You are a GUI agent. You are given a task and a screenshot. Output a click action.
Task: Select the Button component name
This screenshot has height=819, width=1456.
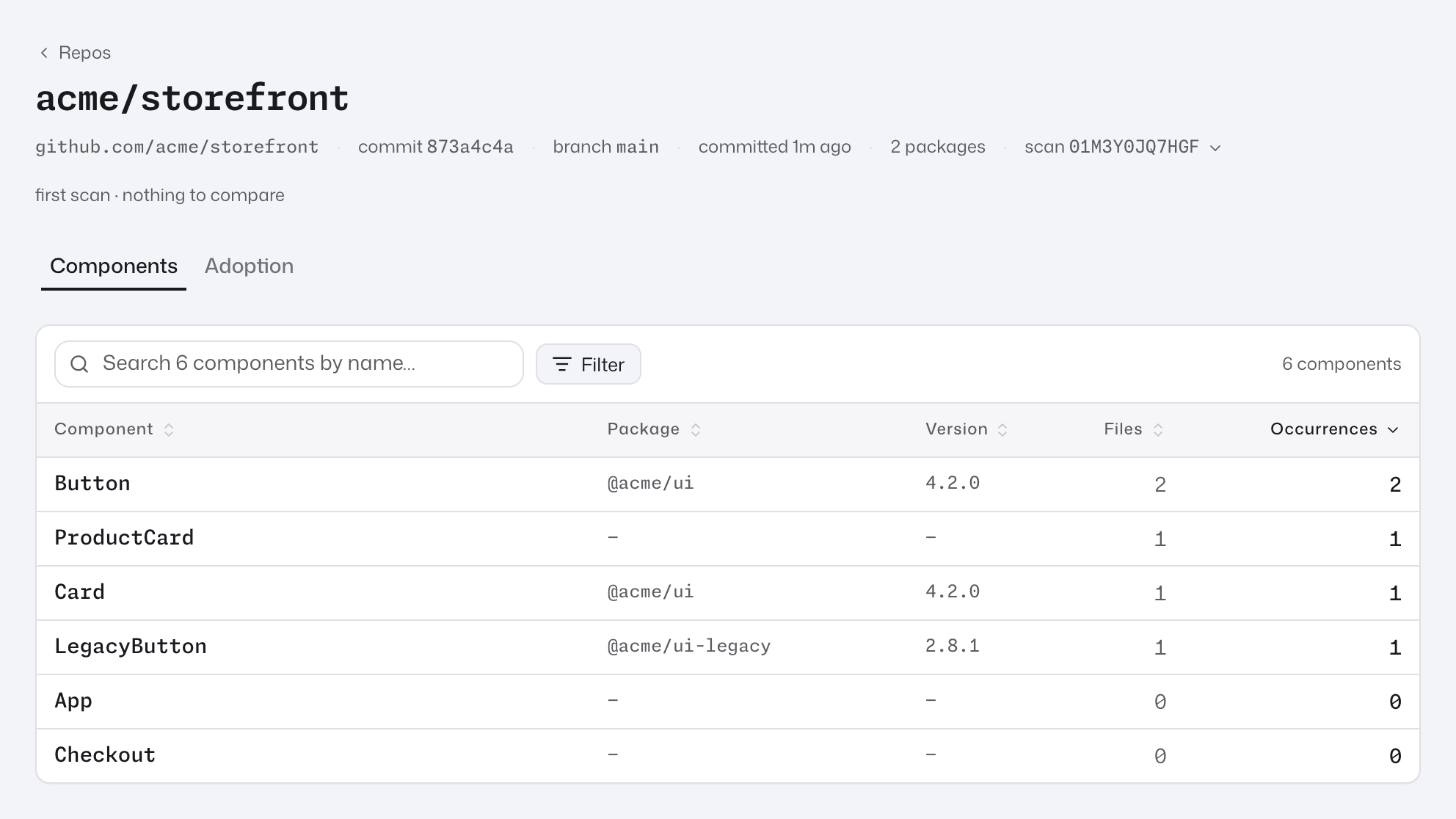[x=92, y=484]
